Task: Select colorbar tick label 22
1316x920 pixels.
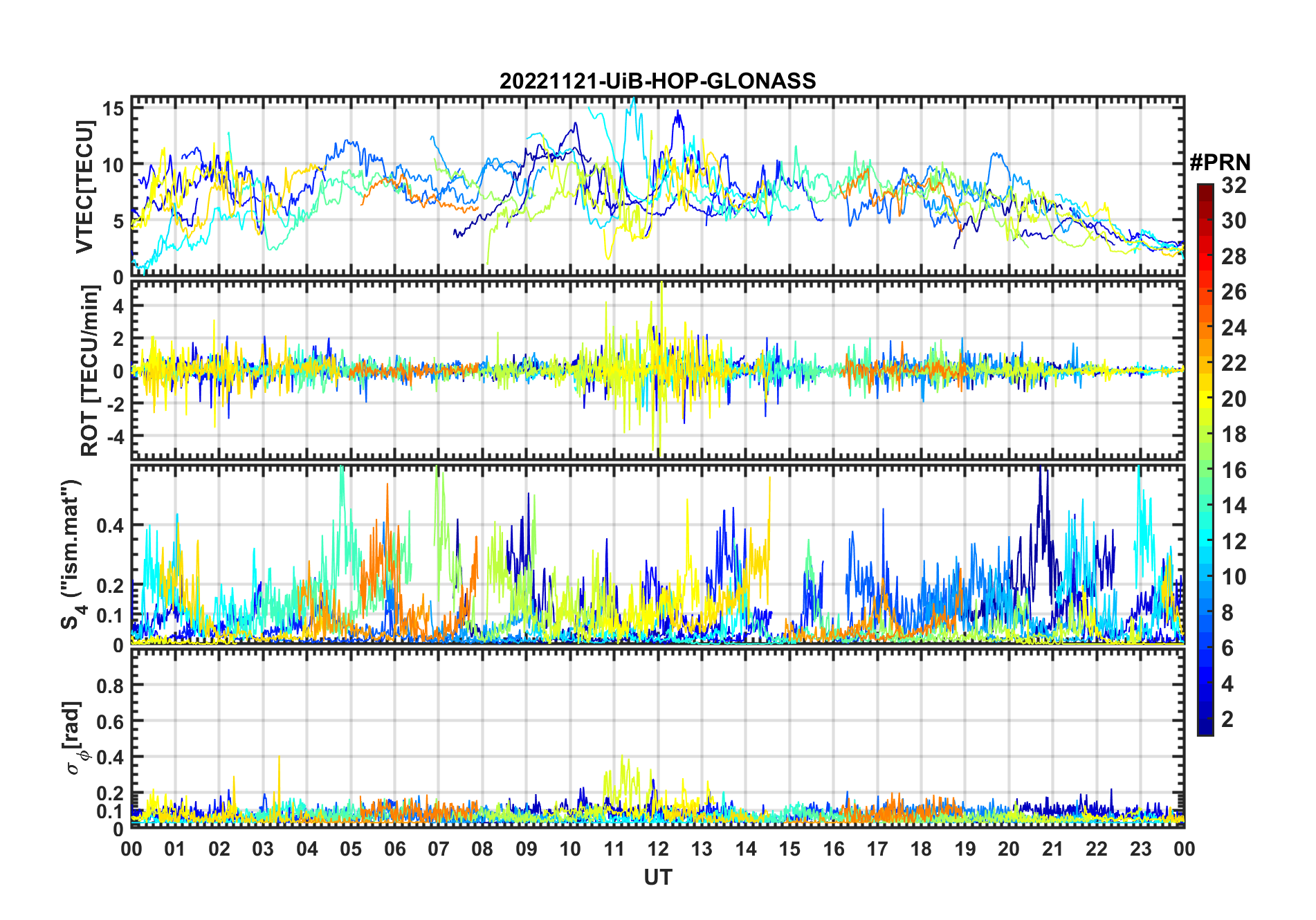Action: pyautogui.click(x=1234, y=363)
